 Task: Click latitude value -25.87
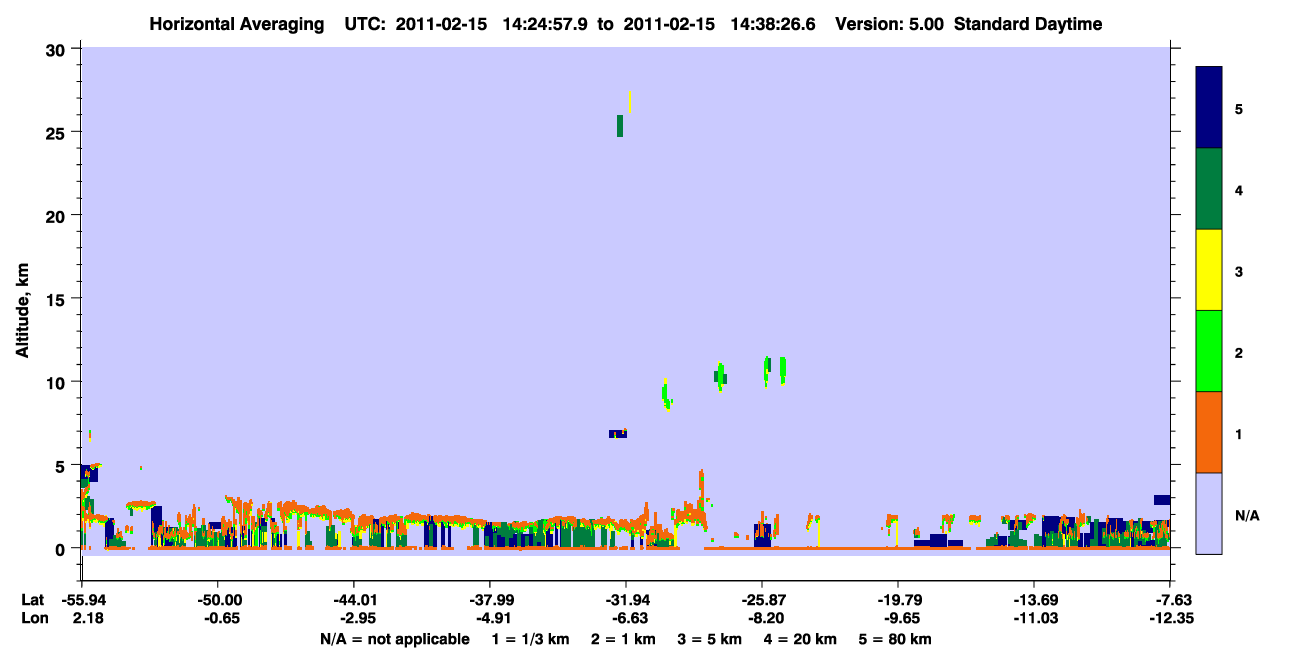[x=762, y=600]
